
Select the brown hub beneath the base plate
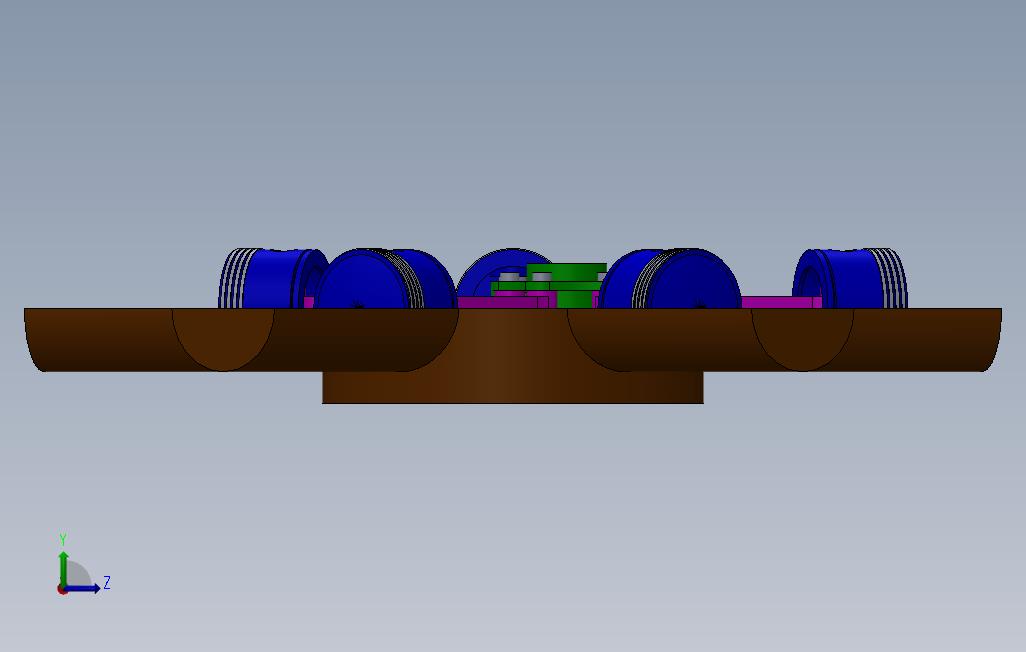pos(513,388)
